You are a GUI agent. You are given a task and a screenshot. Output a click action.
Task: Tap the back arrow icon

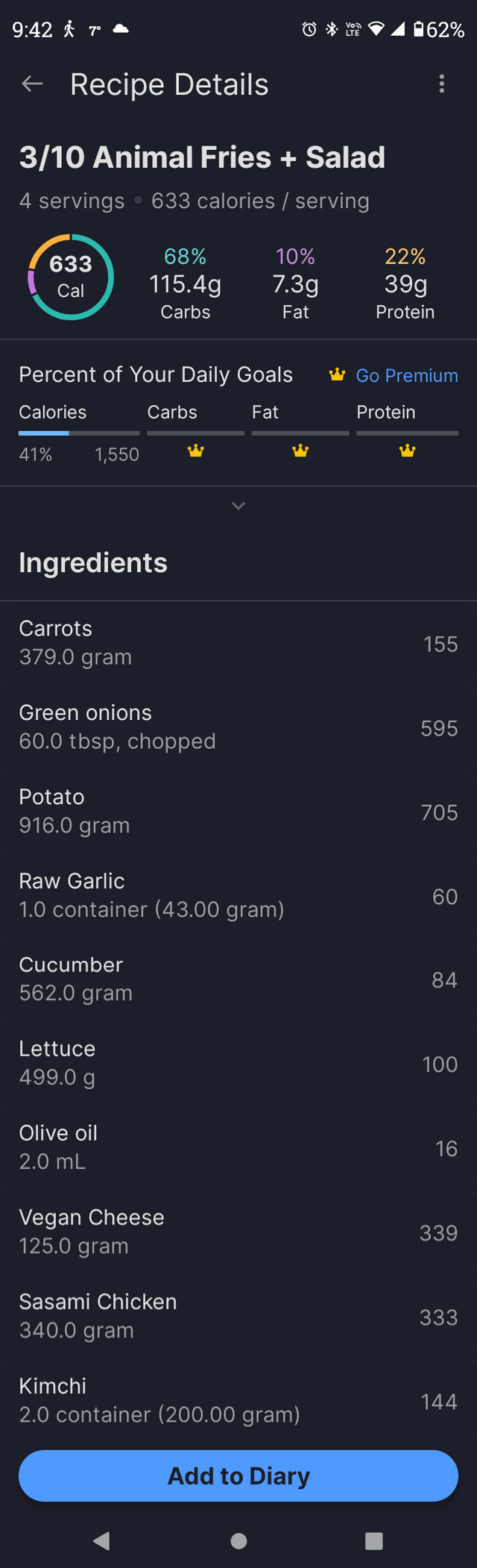[x=32, y=84]
